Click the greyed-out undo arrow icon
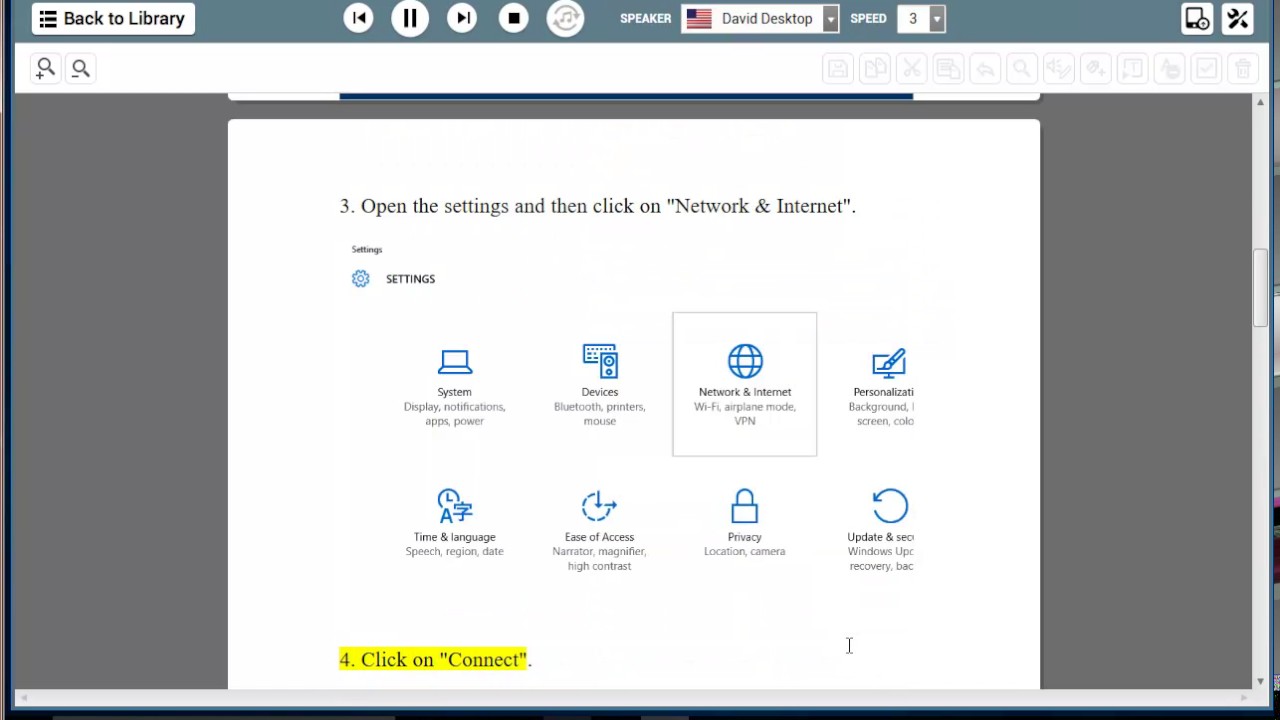Viewport: 1280px width, 720px height. tap(985, 68)
